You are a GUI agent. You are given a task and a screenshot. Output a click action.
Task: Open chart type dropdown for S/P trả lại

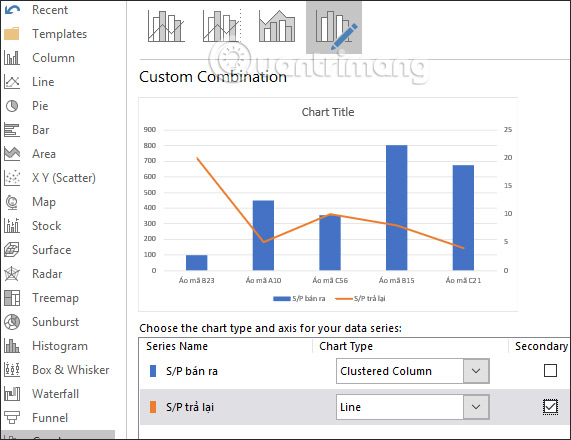(476, 406)
